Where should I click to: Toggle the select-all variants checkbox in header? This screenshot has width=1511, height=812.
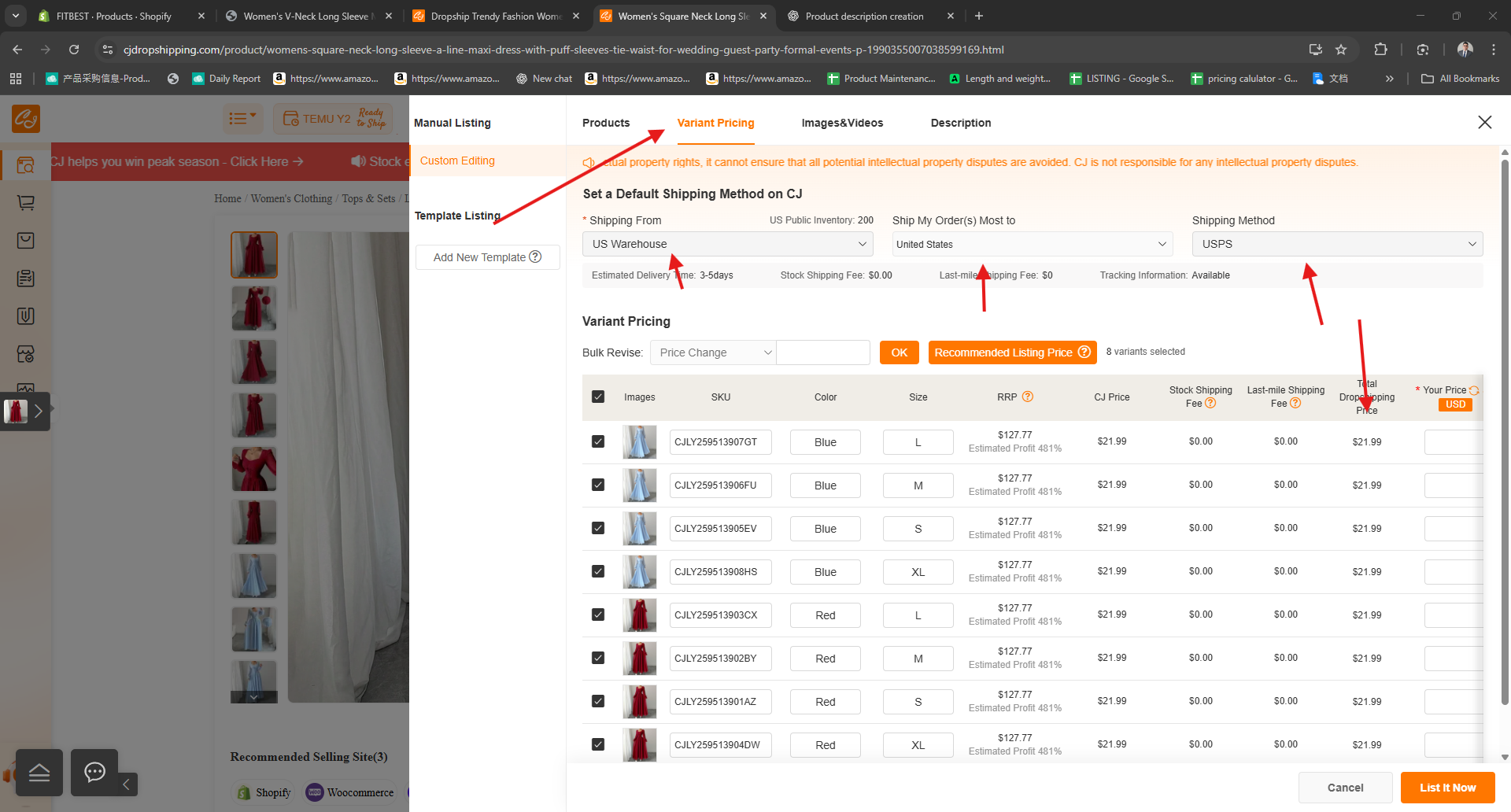598,397
